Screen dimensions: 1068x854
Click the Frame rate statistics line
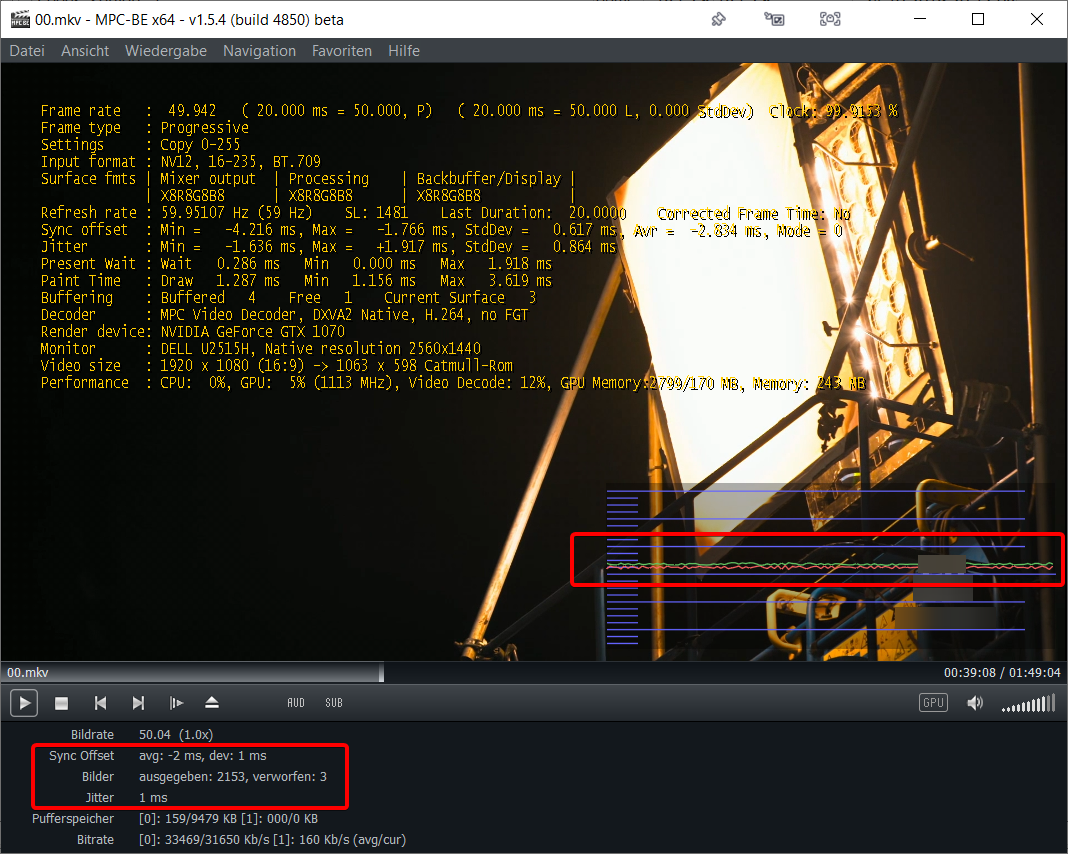(x=469, y=110)
